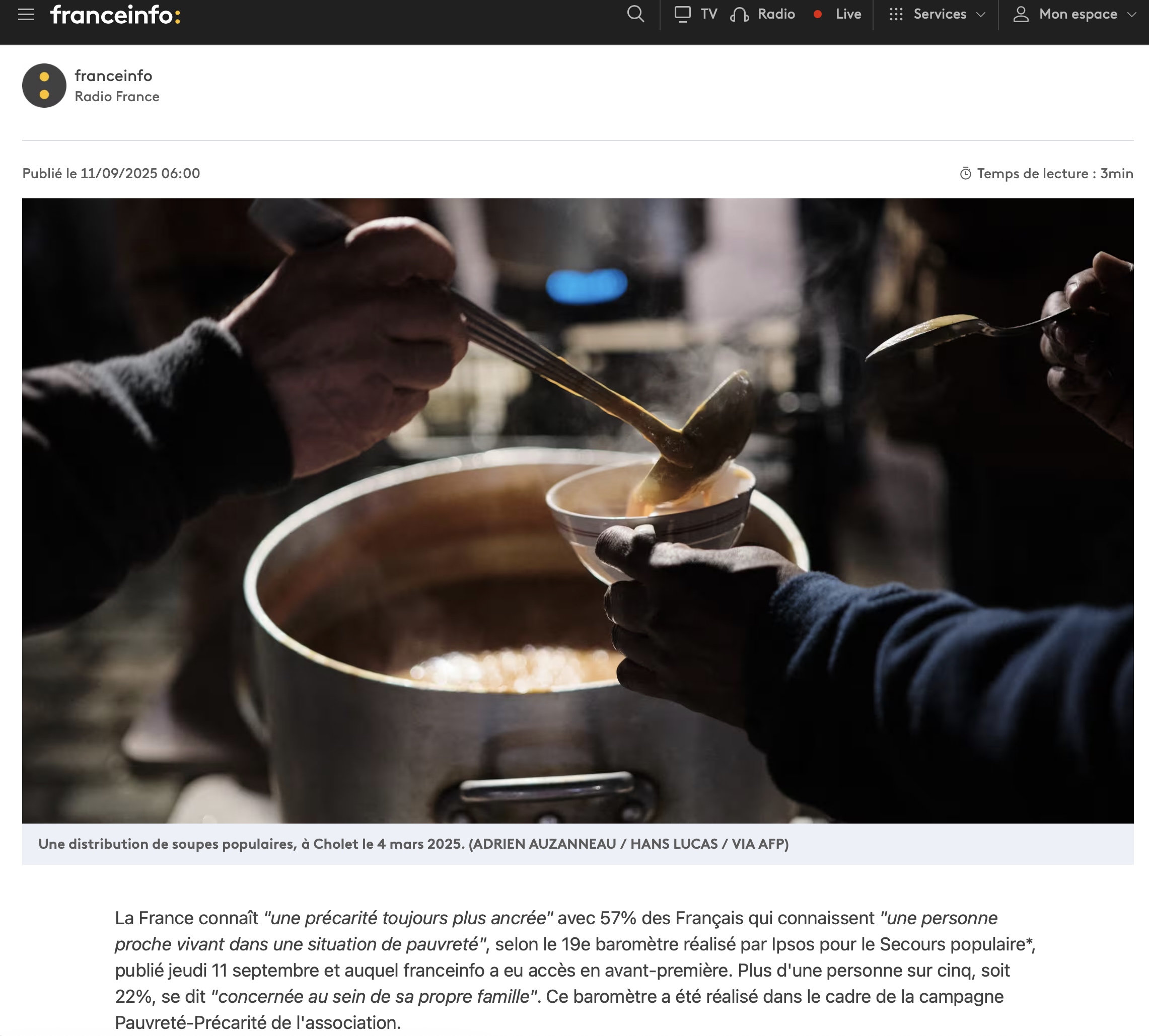Click the Services grid dots icon

click(896, 14)
